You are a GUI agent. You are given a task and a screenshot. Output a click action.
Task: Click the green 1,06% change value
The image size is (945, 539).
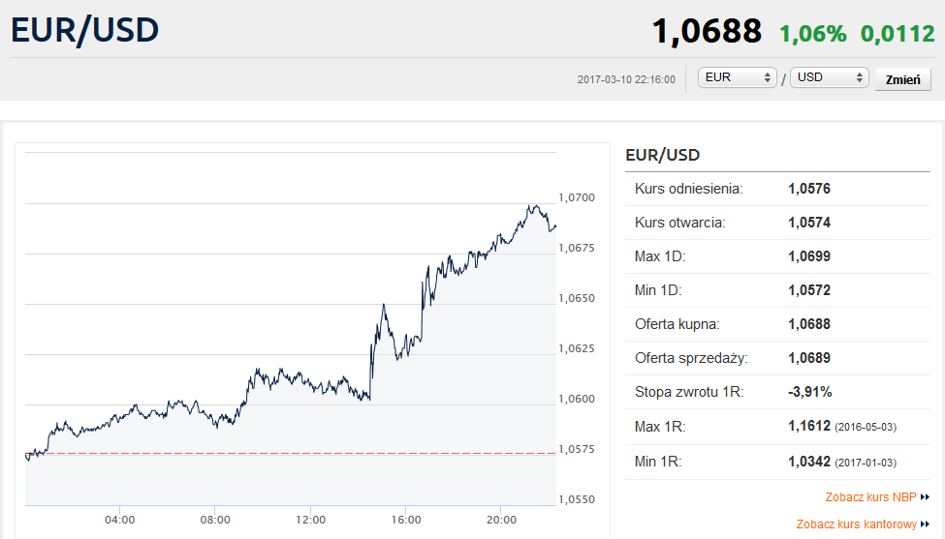click(813, 34)
